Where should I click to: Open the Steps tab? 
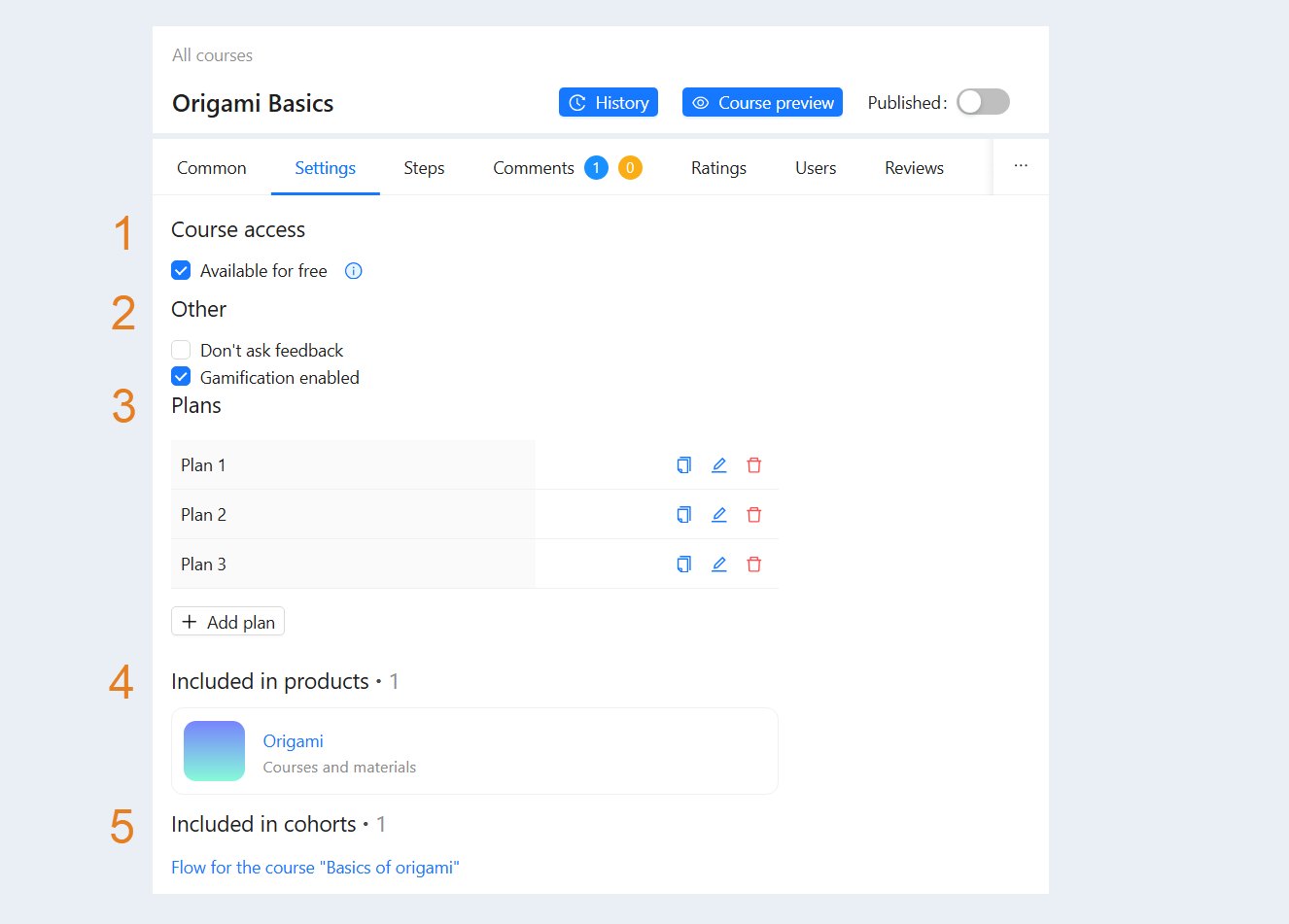(424, 168)
